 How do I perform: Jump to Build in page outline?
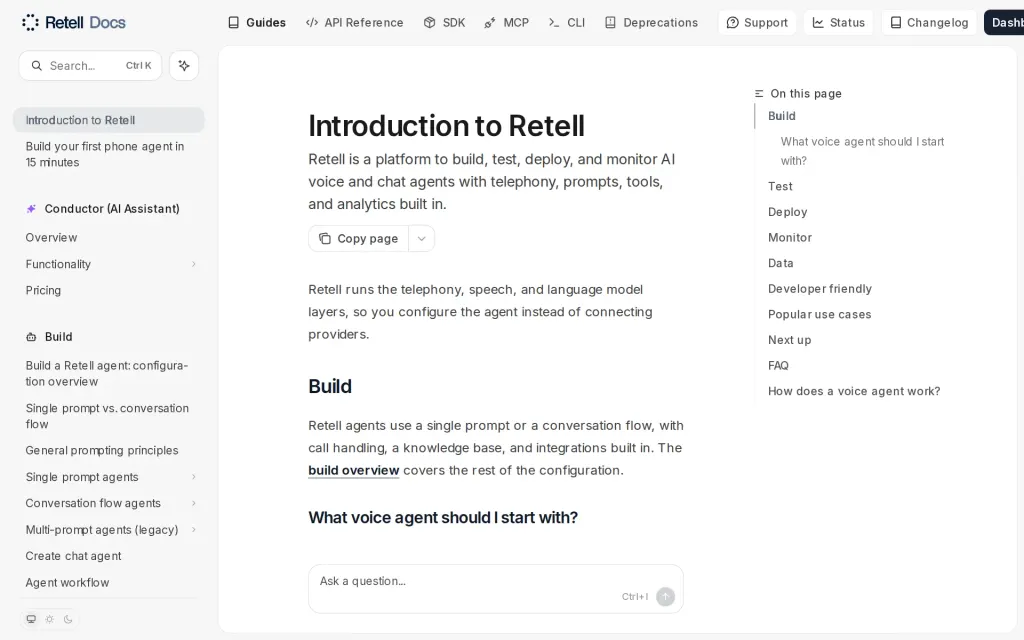[x=782, y=116]
